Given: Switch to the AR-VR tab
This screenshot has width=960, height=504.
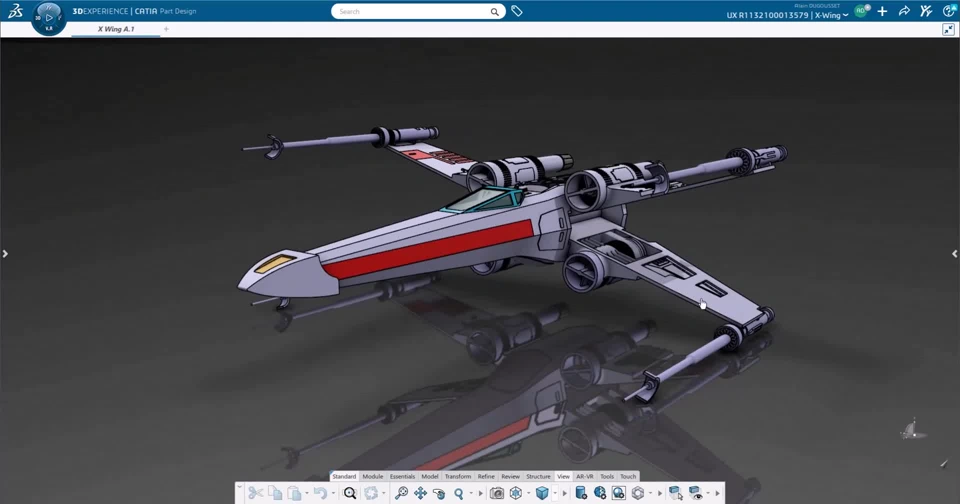Looking at the screenshot, I should [585, 476].
